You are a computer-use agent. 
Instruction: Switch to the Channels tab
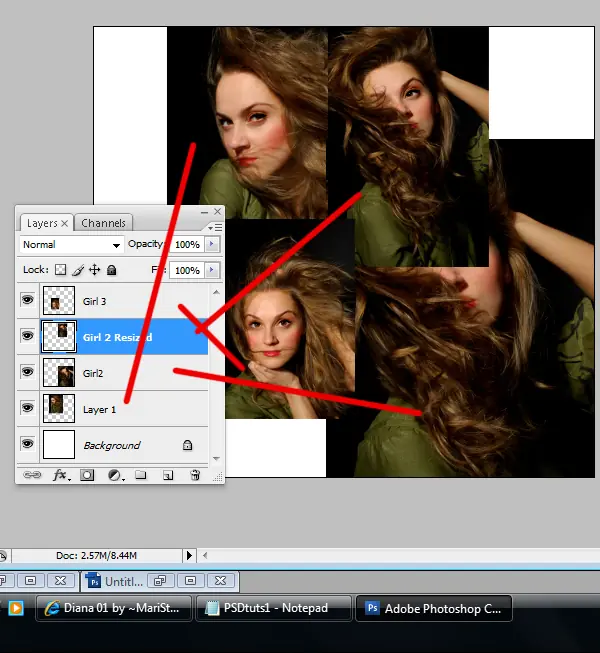pyautogui.click(x=103, y=223)
